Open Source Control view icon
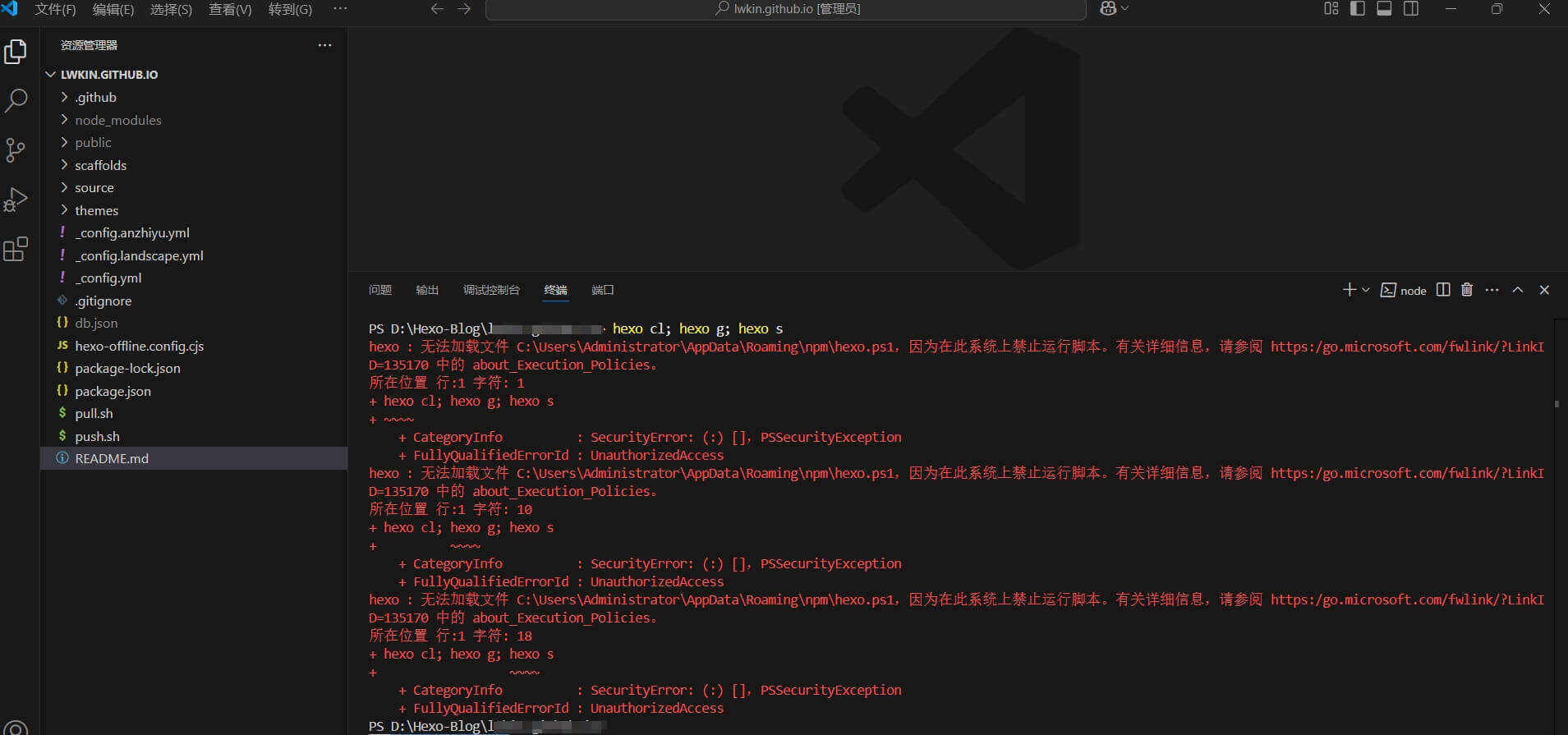 (x=16, y=150)
